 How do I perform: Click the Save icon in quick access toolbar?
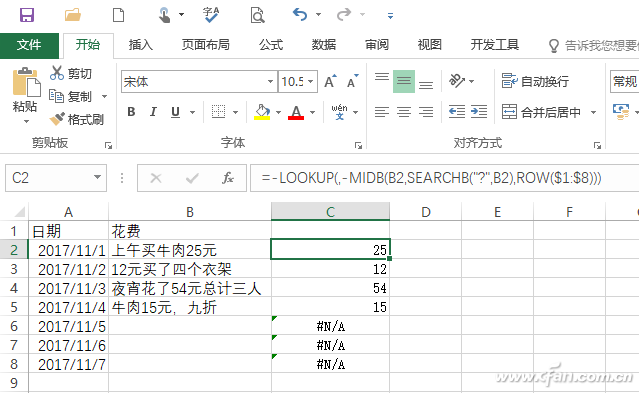(27, 15)
